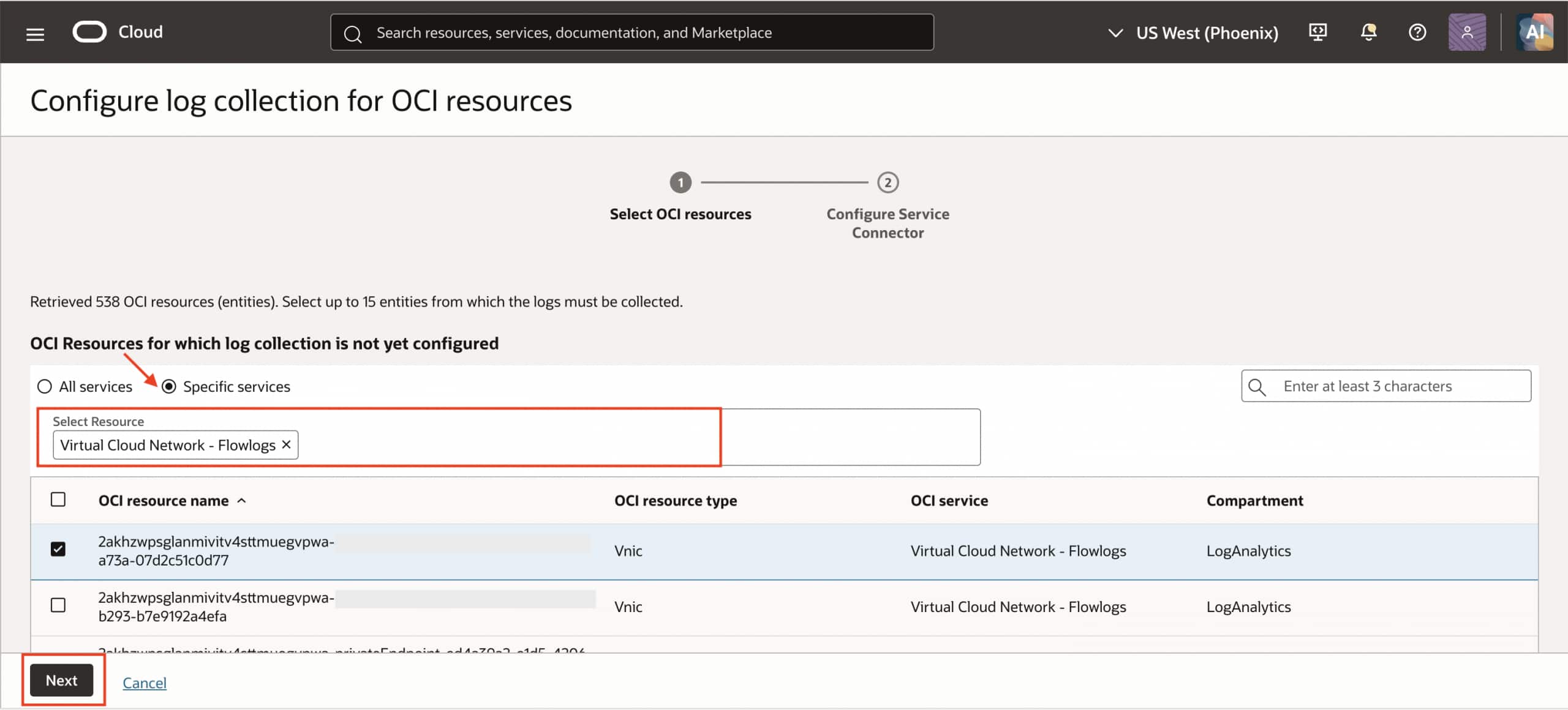1568x710 pixels.
Task: Open the hamburger navigation menu
Action: (x=35, y=34)
